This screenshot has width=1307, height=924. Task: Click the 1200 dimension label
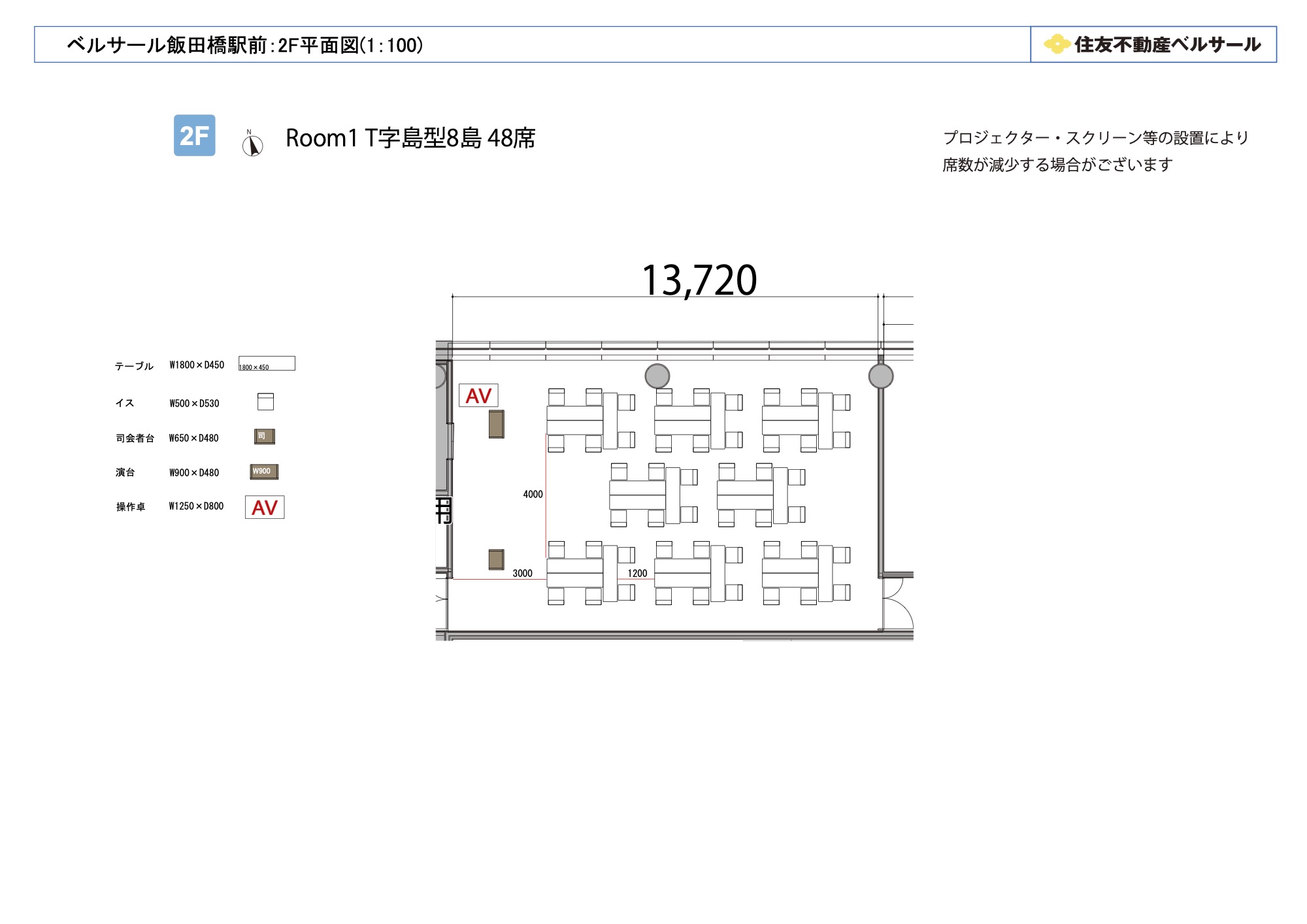click(x=637, y=573)
